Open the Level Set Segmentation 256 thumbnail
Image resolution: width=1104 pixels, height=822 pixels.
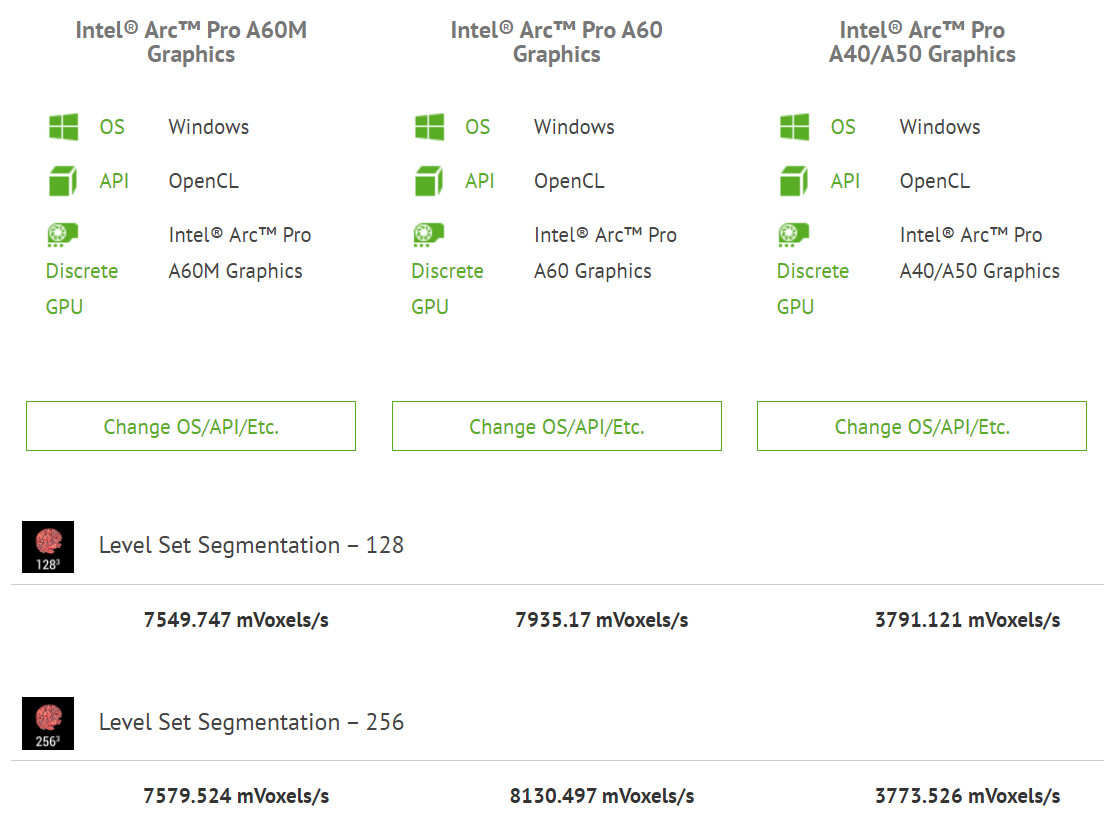pos(48,724)
